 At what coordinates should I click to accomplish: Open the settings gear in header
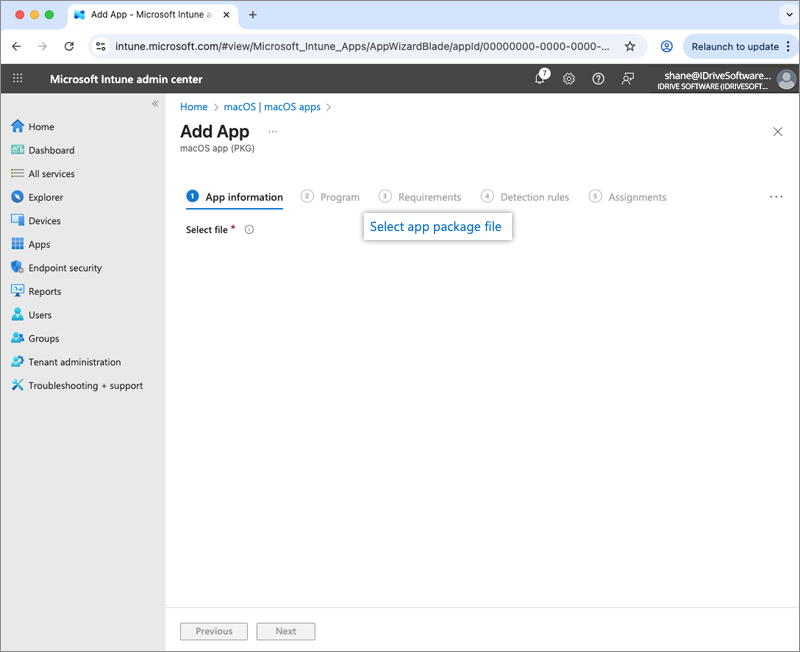tap(569, 79)
